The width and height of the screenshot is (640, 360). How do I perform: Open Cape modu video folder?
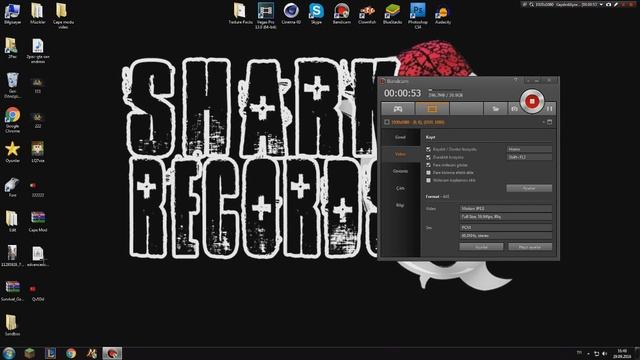[x=63, y=16]
